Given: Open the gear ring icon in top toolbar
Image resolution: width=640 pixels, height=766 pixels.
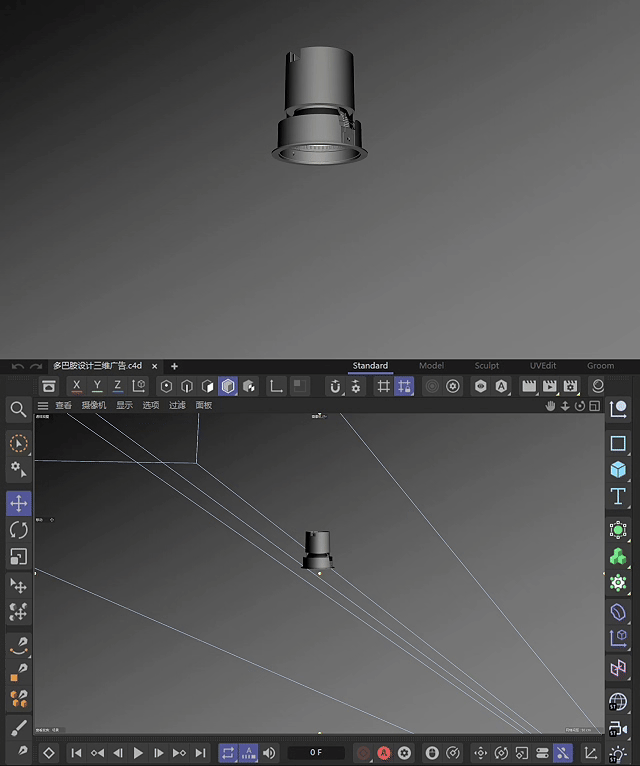Looking at the screenshot, I should pyautogui.click(x=453, y=386).
